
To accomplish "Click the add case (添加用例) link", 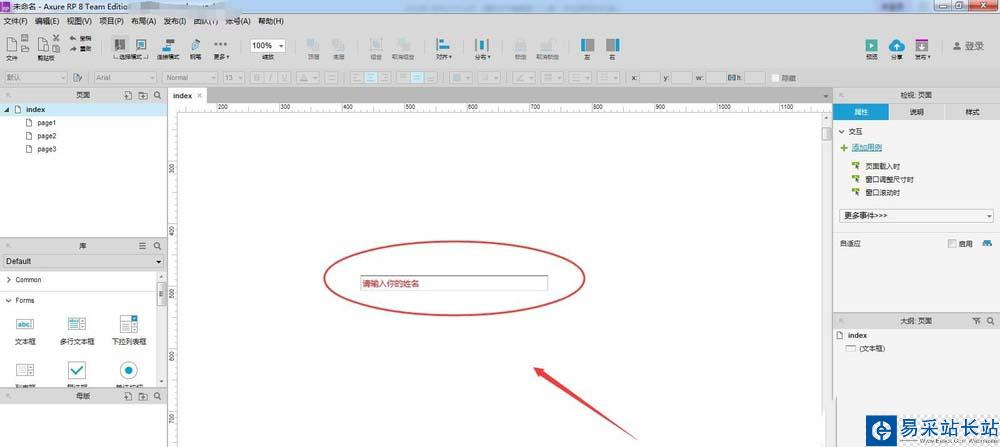I will pos(867,148).
